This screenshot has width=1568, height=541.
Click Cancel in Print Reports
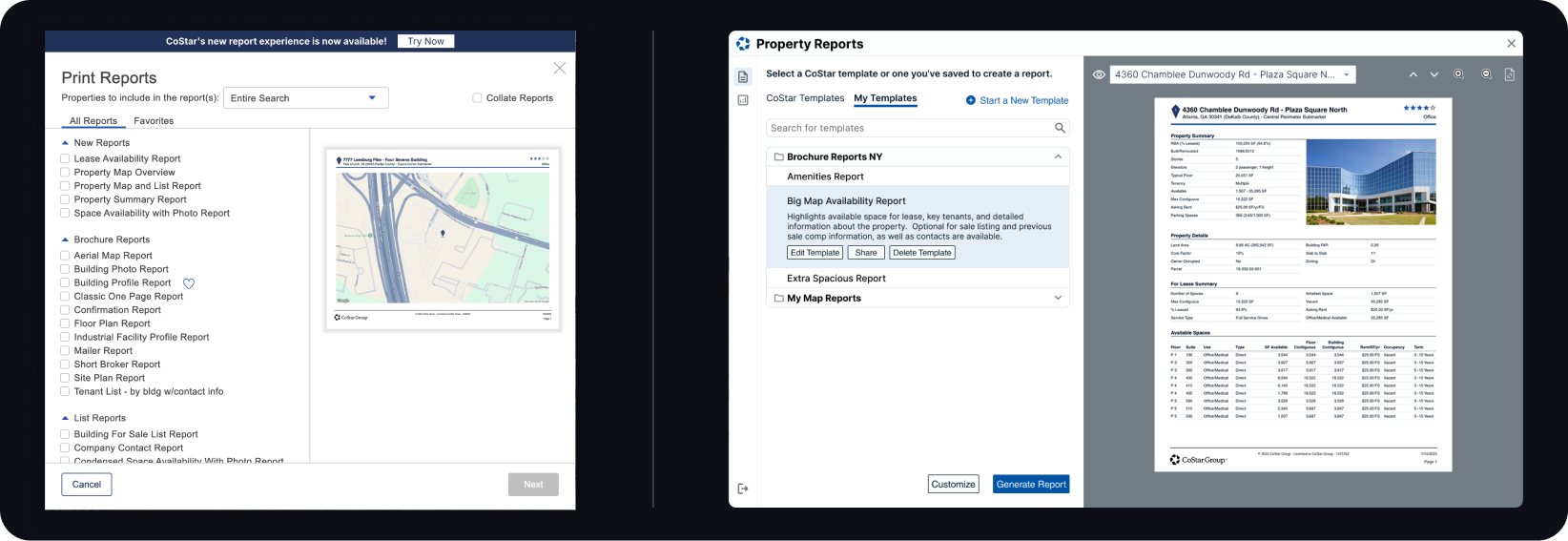tap(87, 485)
